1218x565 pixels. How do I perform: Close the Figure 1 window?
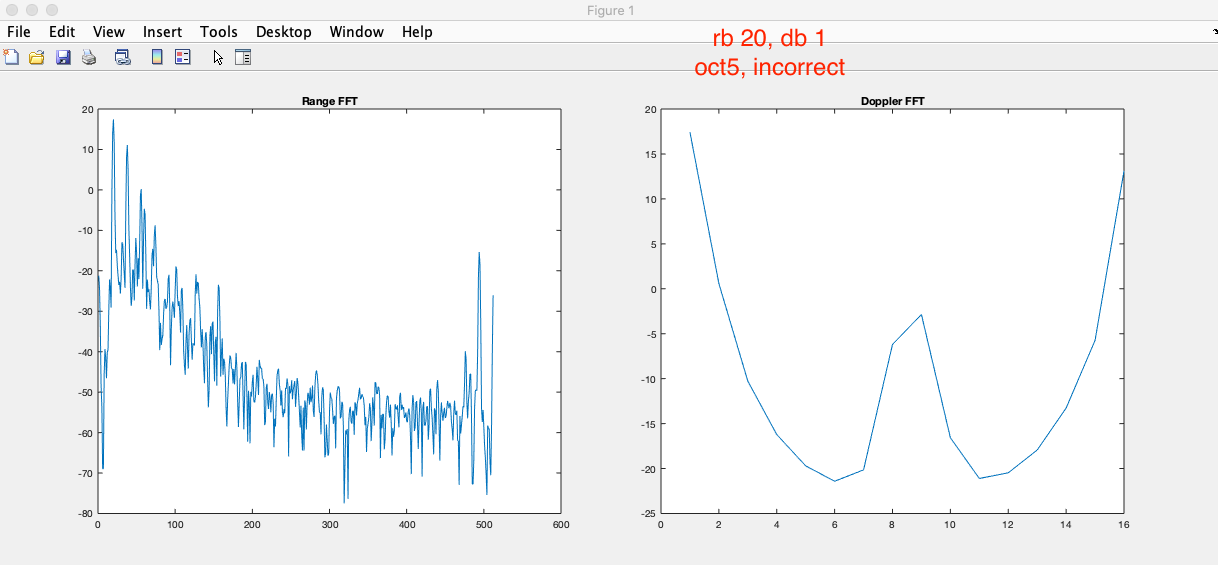(x=12, y=10)
